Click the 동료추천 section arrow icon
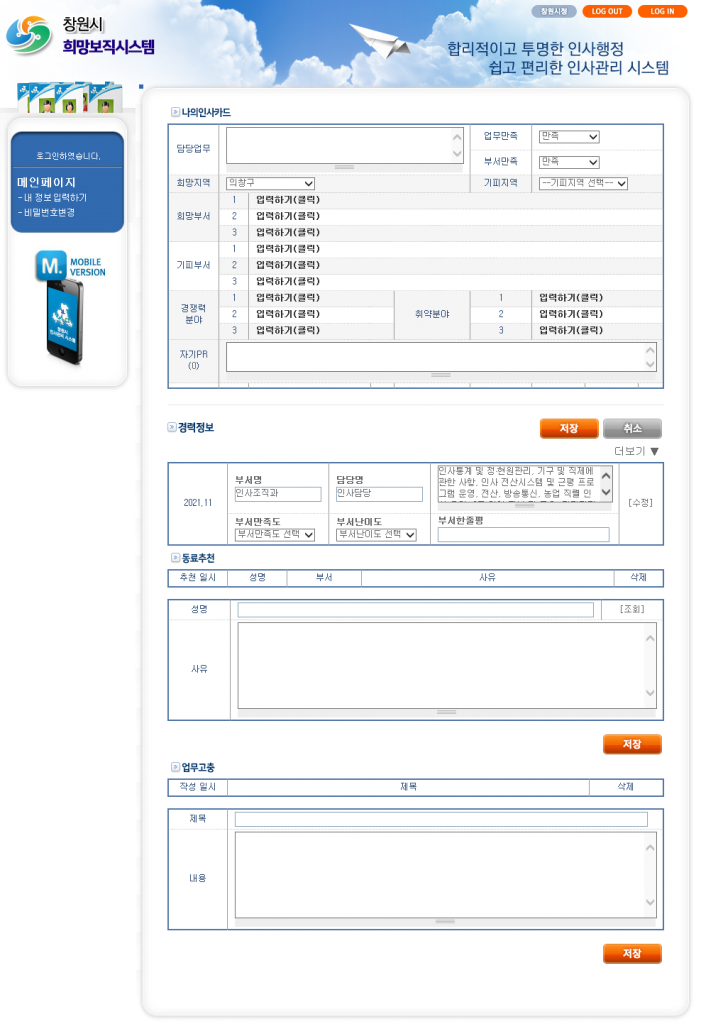The image size is (701, 1024). click(175, 558)
